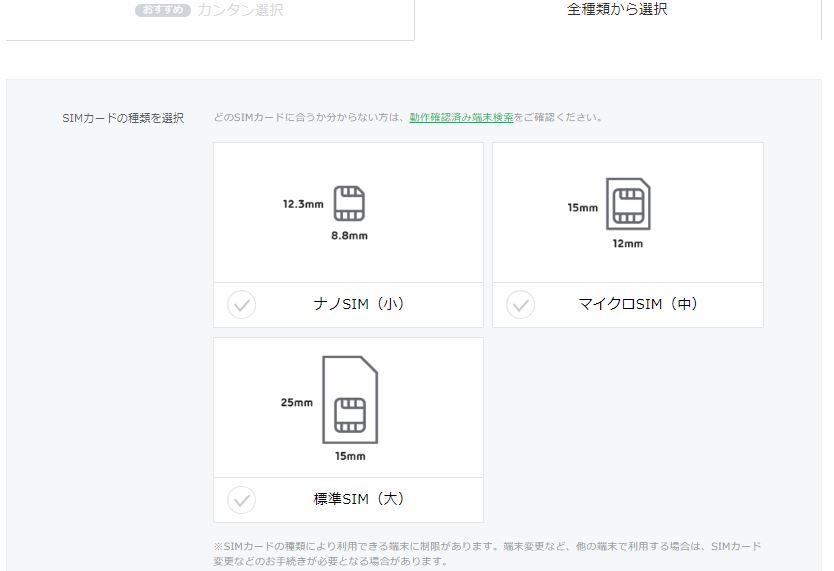834x571 pixels.
Task: Select the nano SIM card icon
Action: (349, 203)
